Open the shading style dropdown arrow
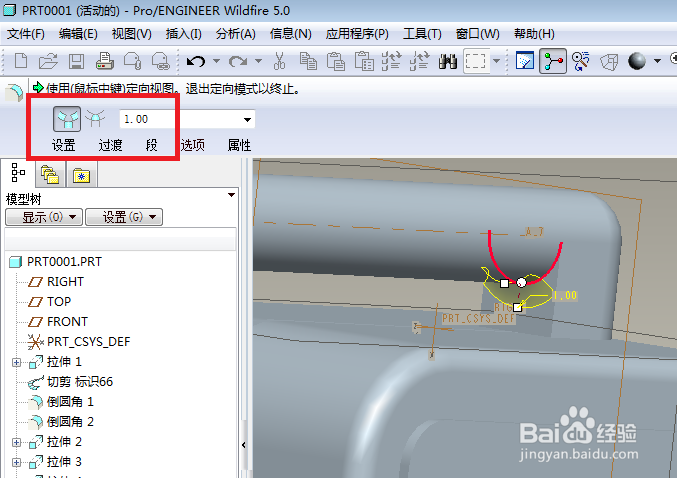677x478 pixels. coord(657,61)
